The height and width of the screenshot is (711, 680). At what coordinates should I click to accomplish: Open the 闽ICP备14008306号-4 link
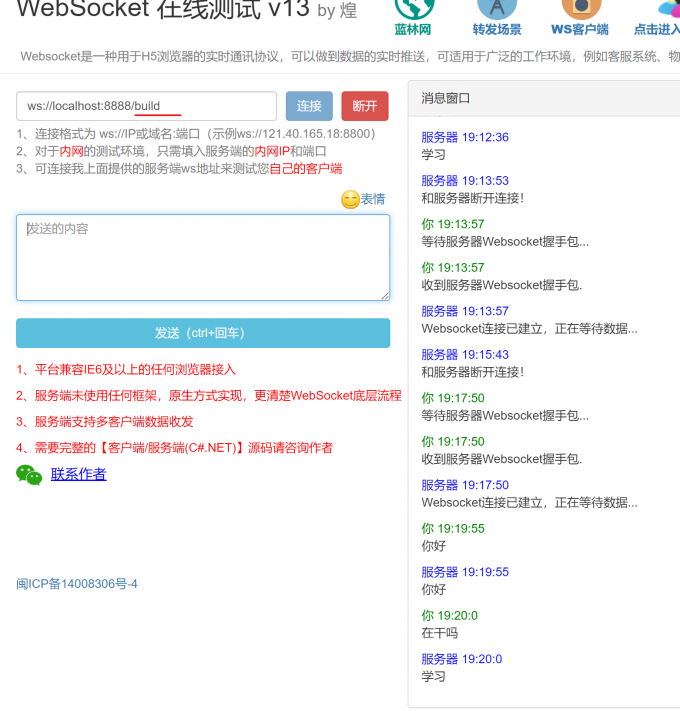click(x=77, y=584)
